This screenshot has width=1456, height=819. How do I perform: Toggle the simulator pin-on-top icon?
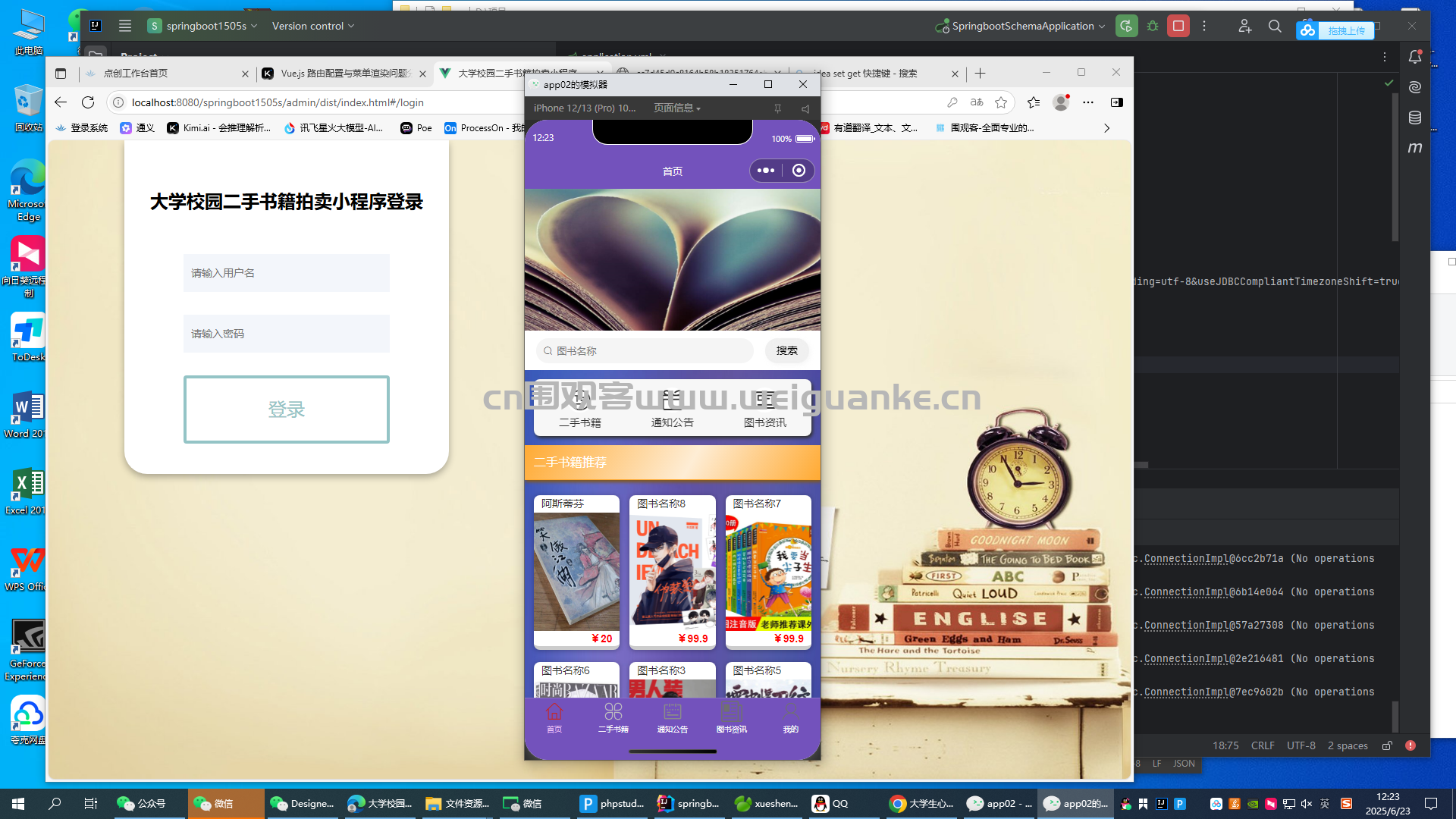[777, 108]
